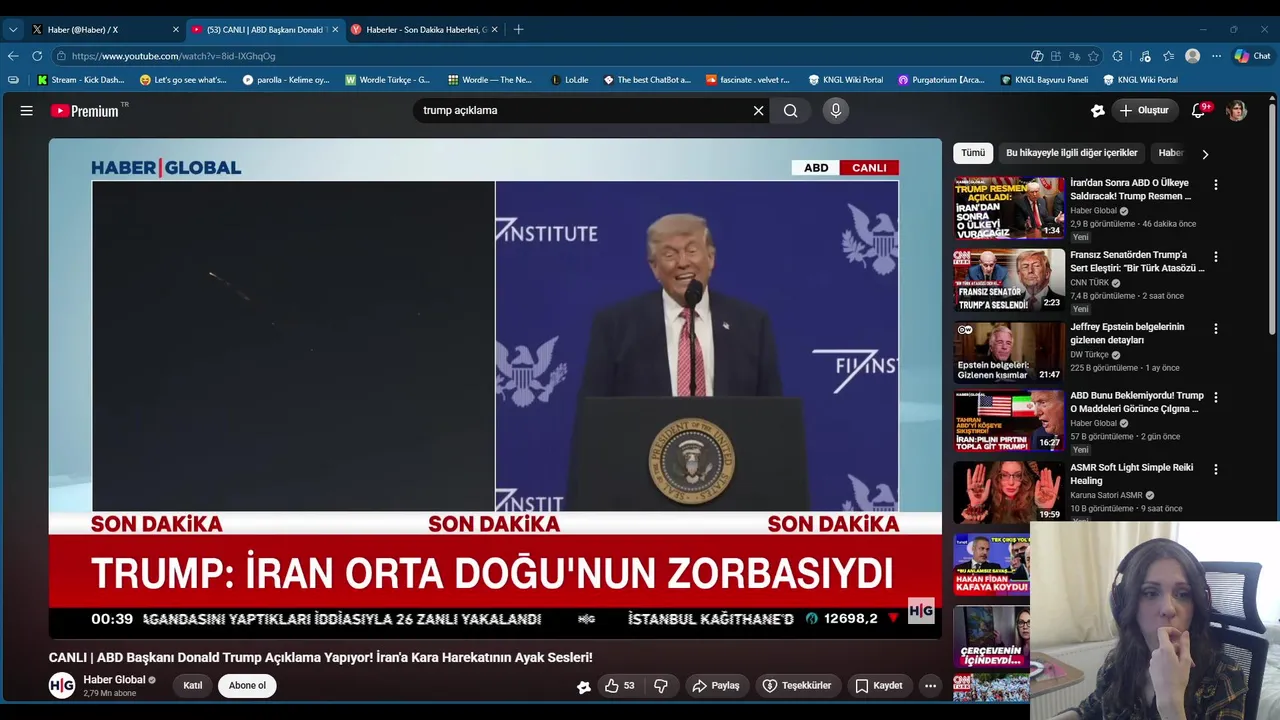Open the KNGL Başvuru Paneli bookmark
Viewport: 1280px width, 720px height.
[1045, 80]
